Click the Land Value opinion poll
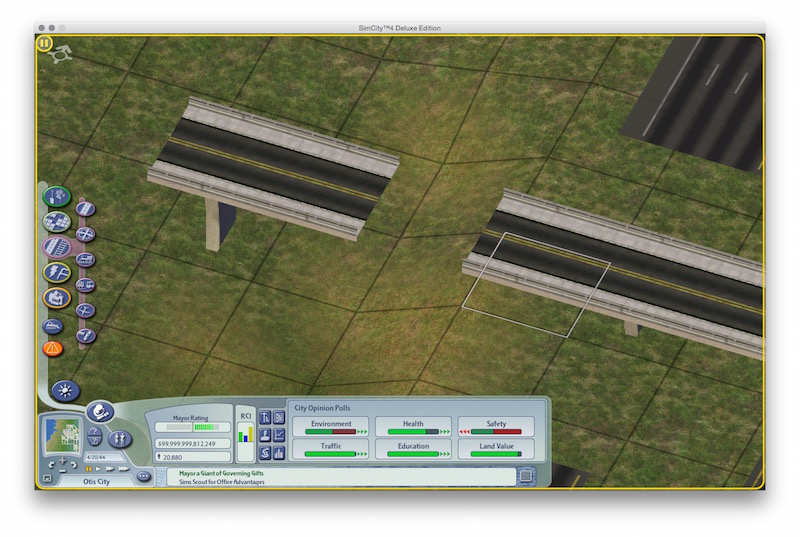Screen dimensions: 800x537 (x=496, y=449)
